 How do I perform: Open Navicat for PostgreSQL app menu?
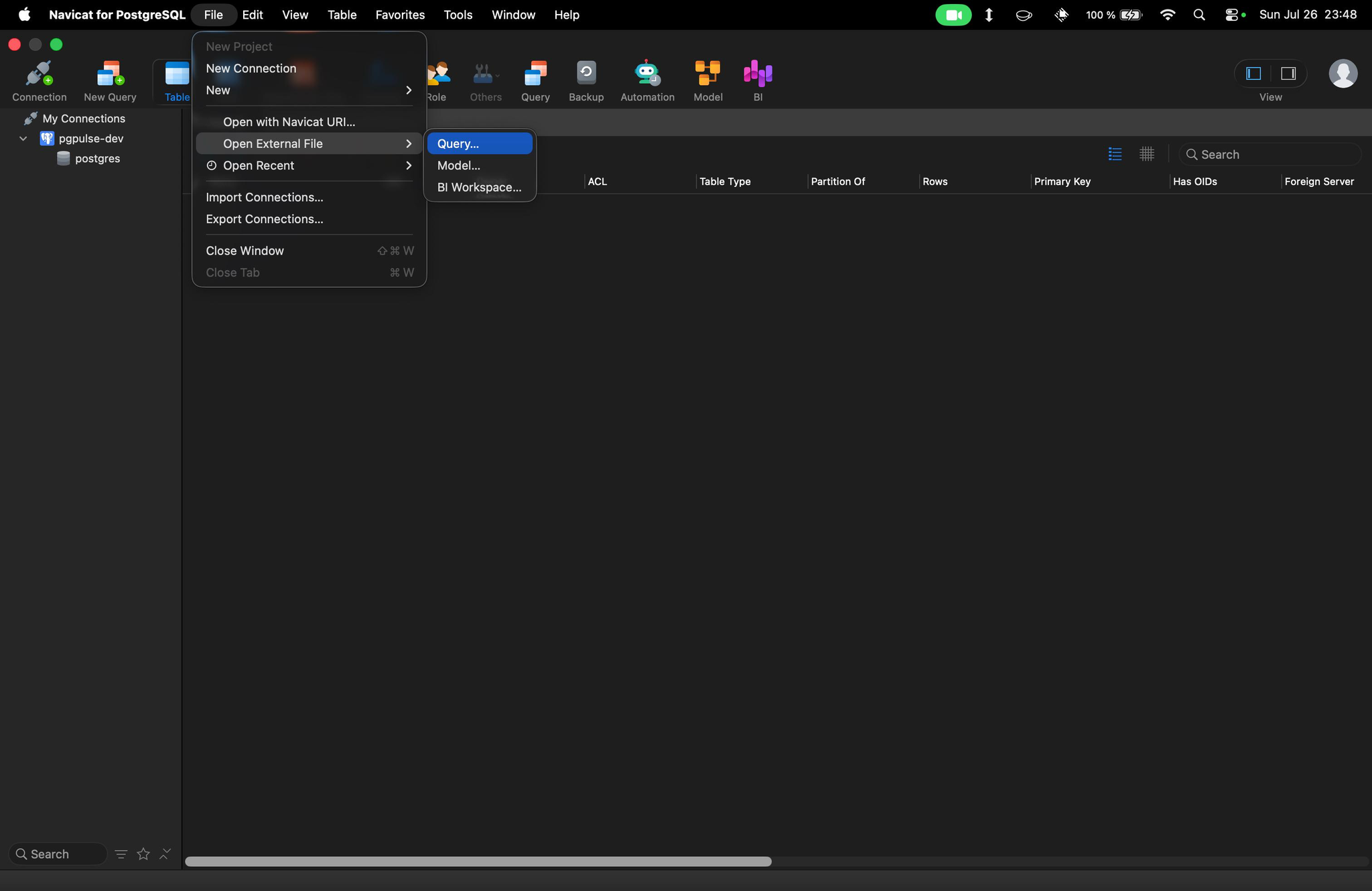coord(117,15)
